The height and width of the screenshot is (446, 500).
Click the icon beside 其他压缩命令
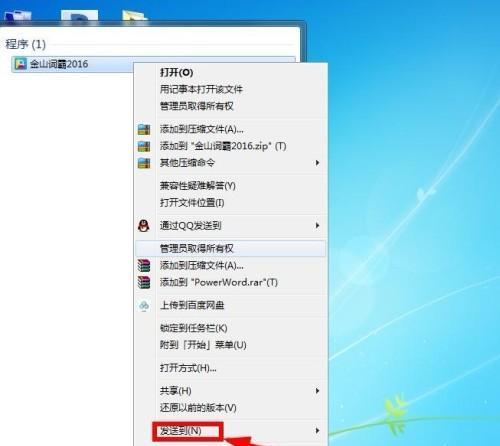coord(144,163)
